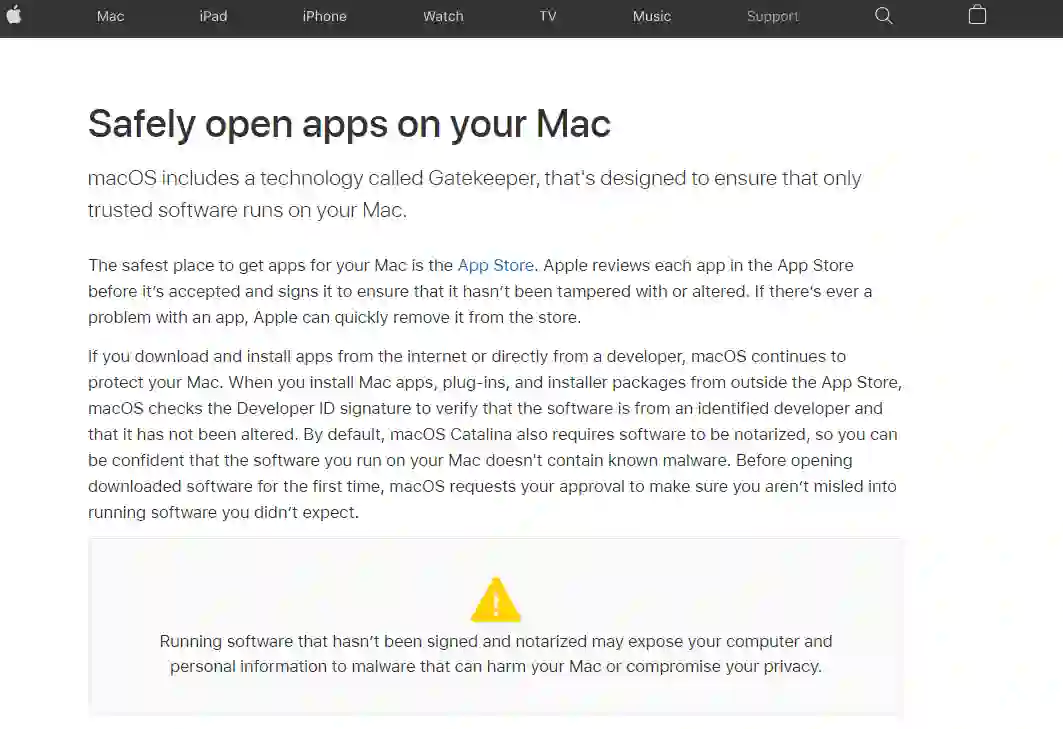Go to the iPad section
Image resolution: width=1063 pixels, height=729 pixels.
click(x=214, y=16)
